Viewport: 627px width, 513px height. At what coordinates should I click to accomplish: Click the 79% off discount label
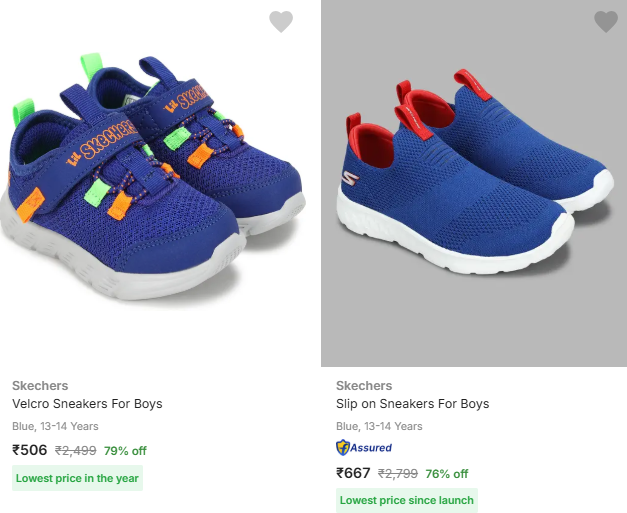tap(125, 451)
